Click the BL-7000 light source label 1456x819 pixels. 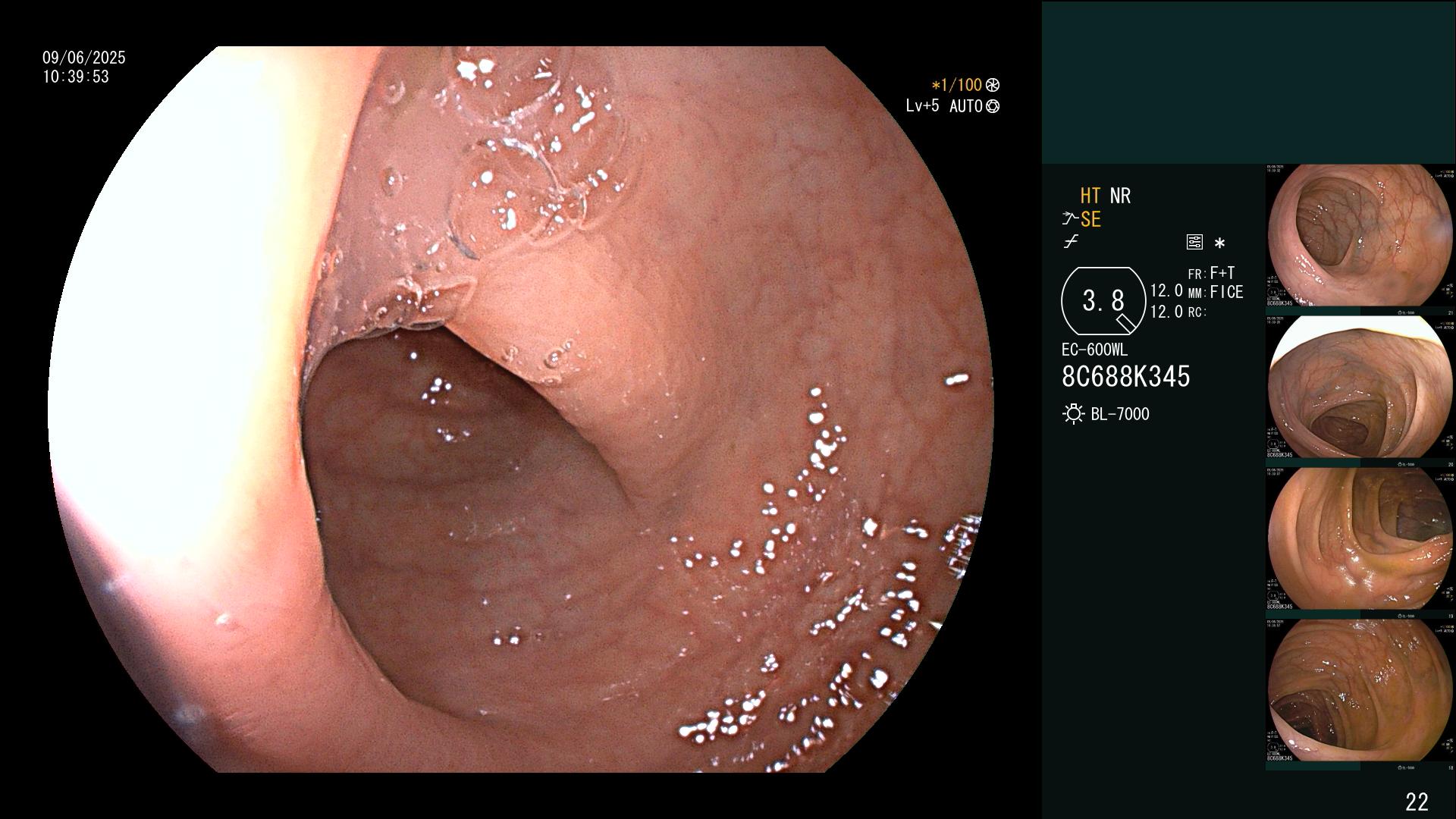(x=1120, y=415)
